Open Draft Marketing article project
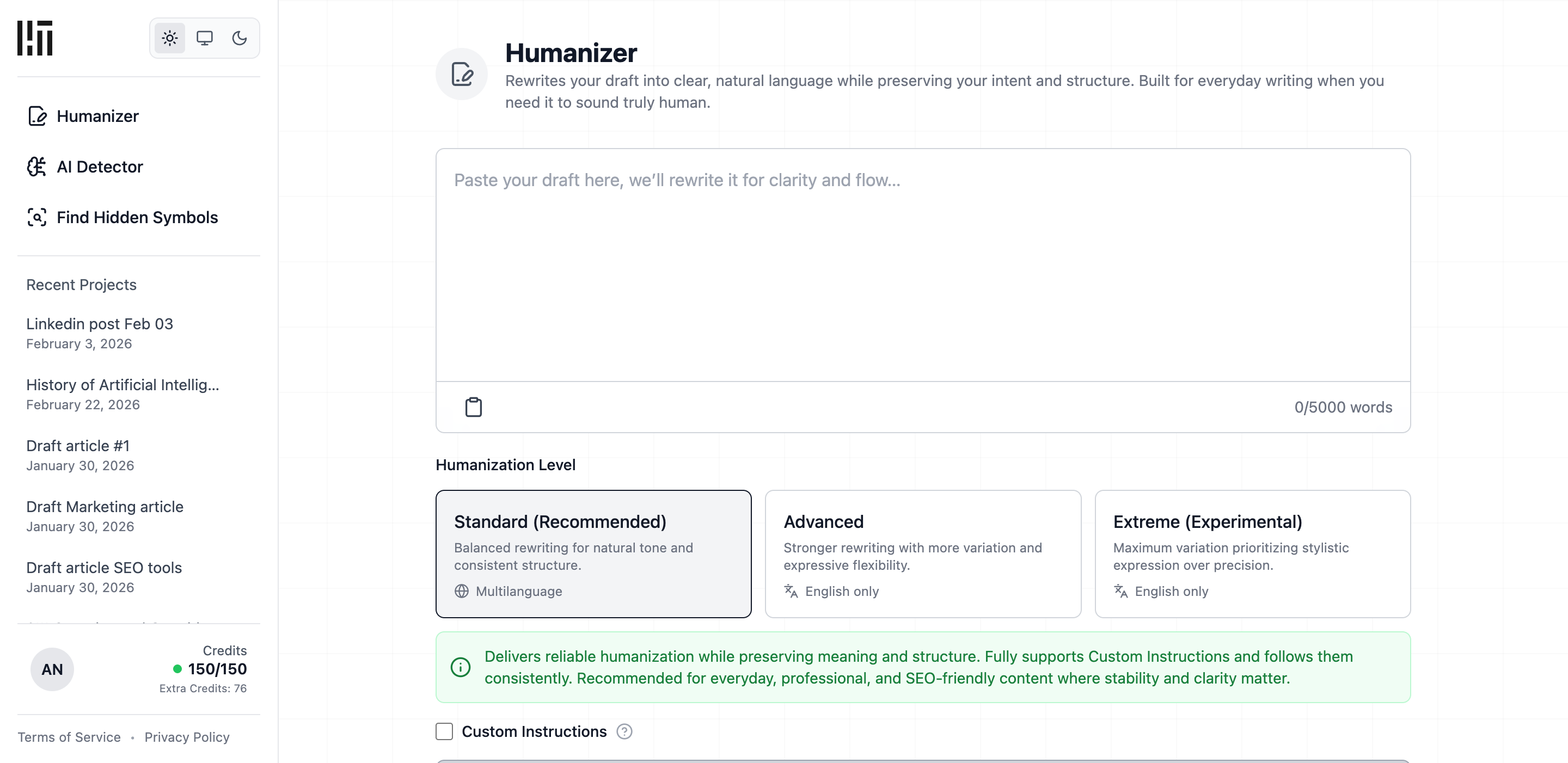Viewport: 1568px width, 763px height. point(105,515)
